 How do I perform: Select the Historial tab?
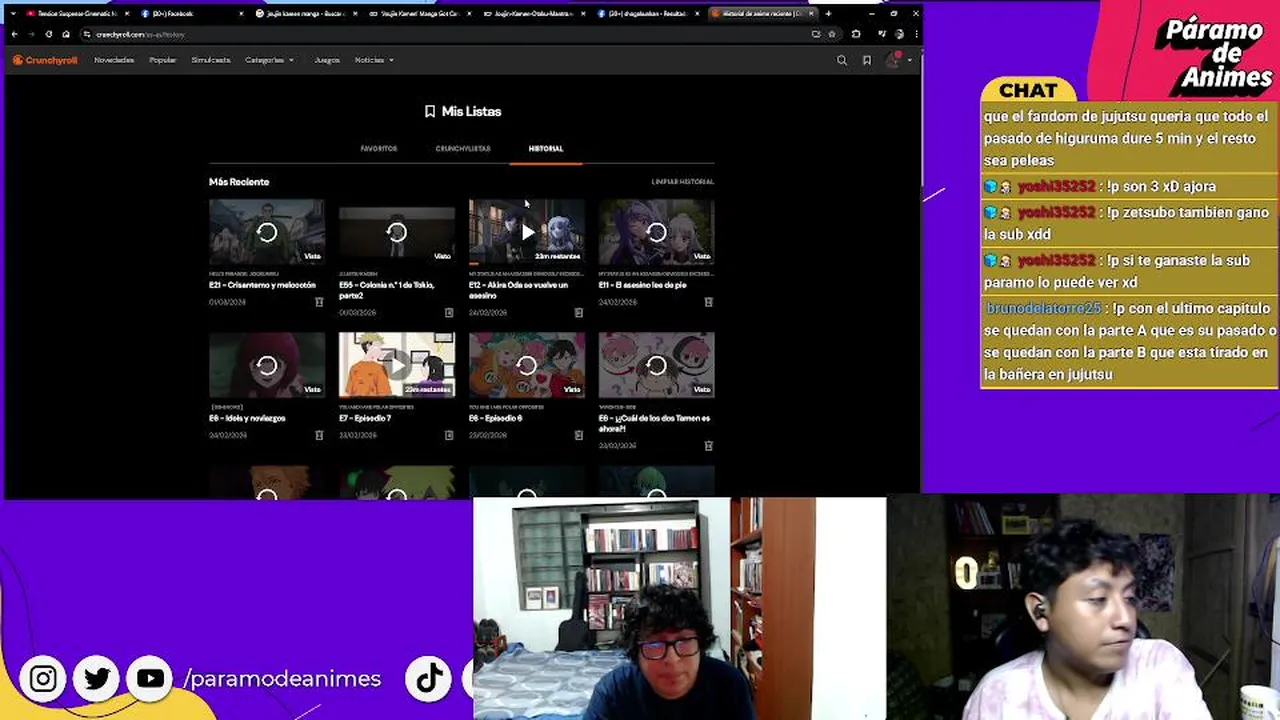(546, 149)
